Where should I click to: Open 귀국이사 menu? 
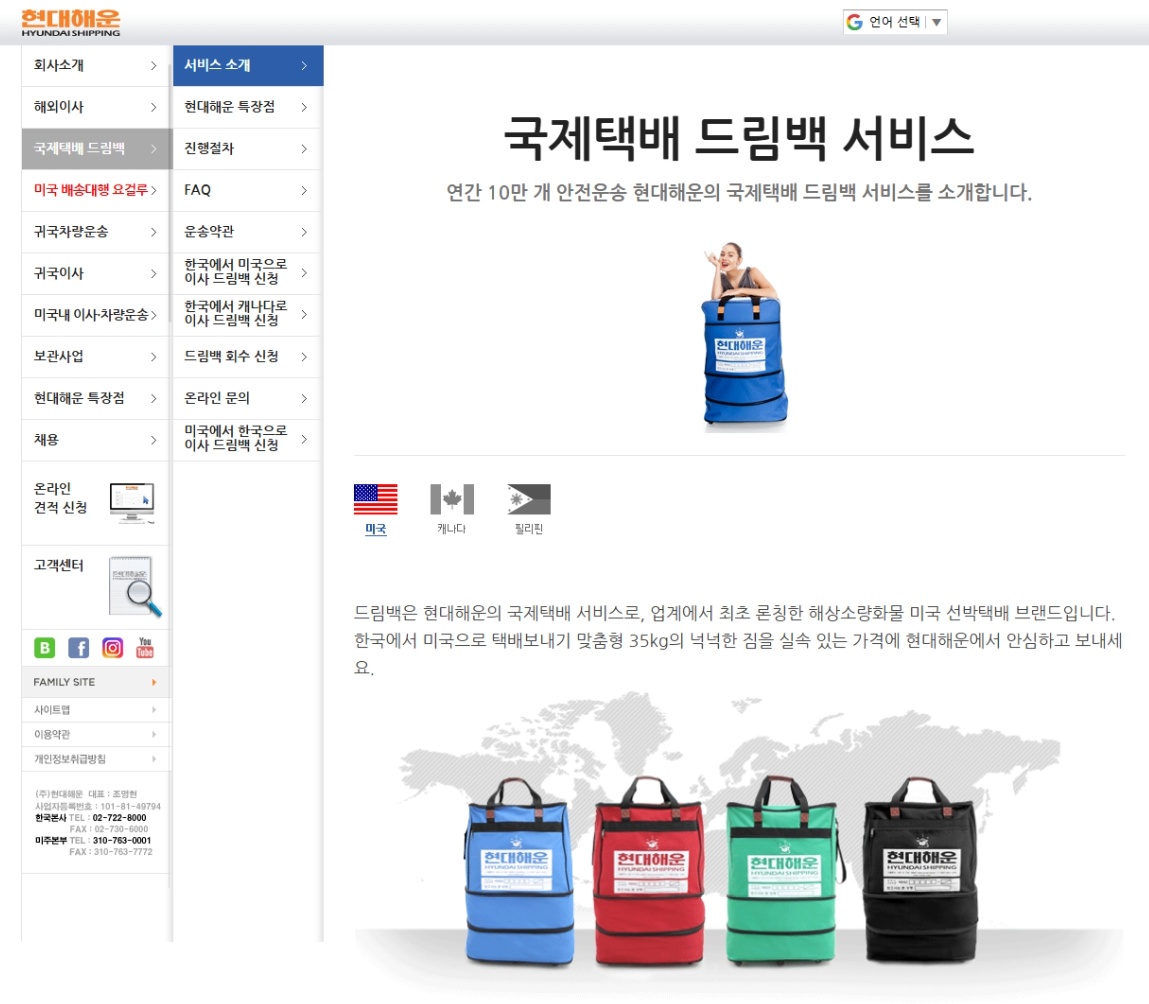(95, 273)
